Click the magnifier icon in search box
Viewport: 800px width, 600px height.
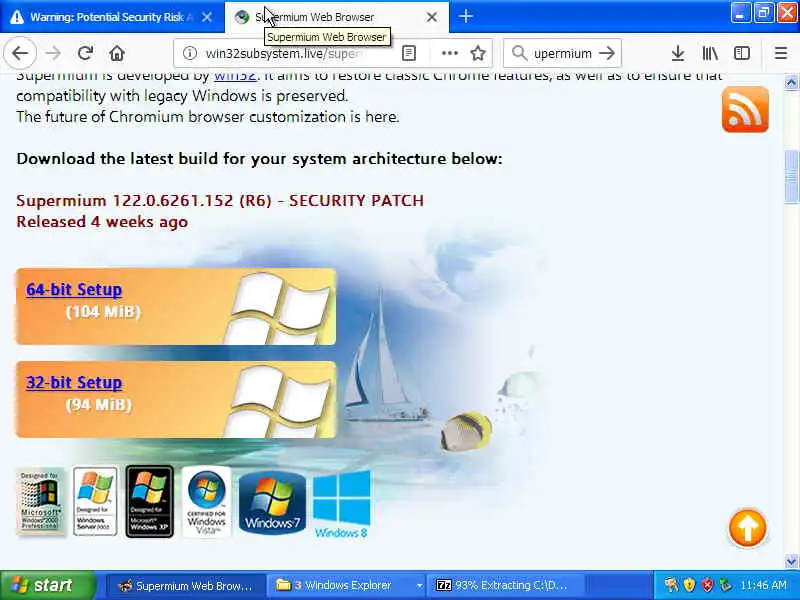(519, 53)
